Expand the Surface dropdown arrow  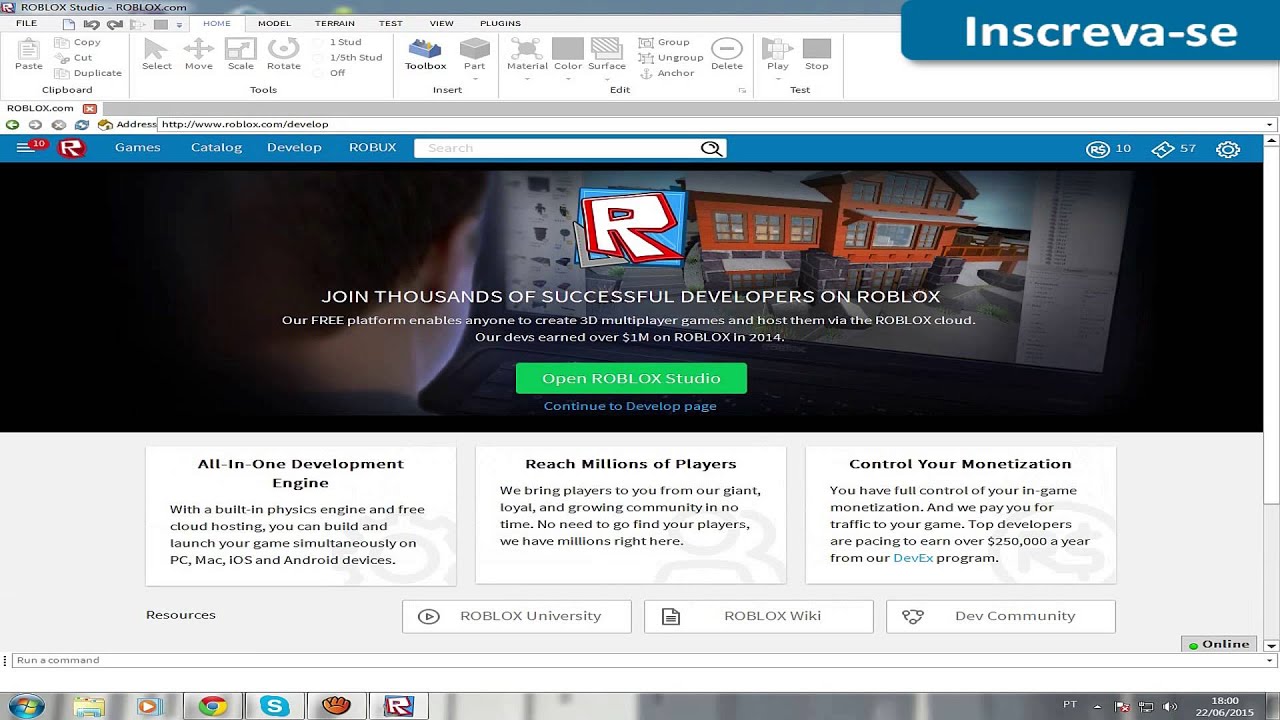606,78
